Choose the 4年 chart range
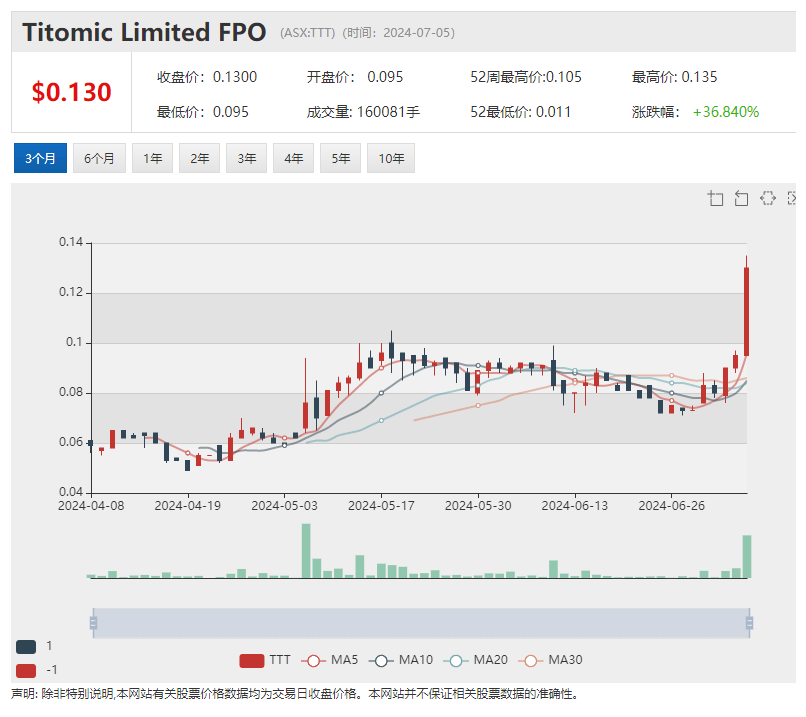 [x=294, y=158]
